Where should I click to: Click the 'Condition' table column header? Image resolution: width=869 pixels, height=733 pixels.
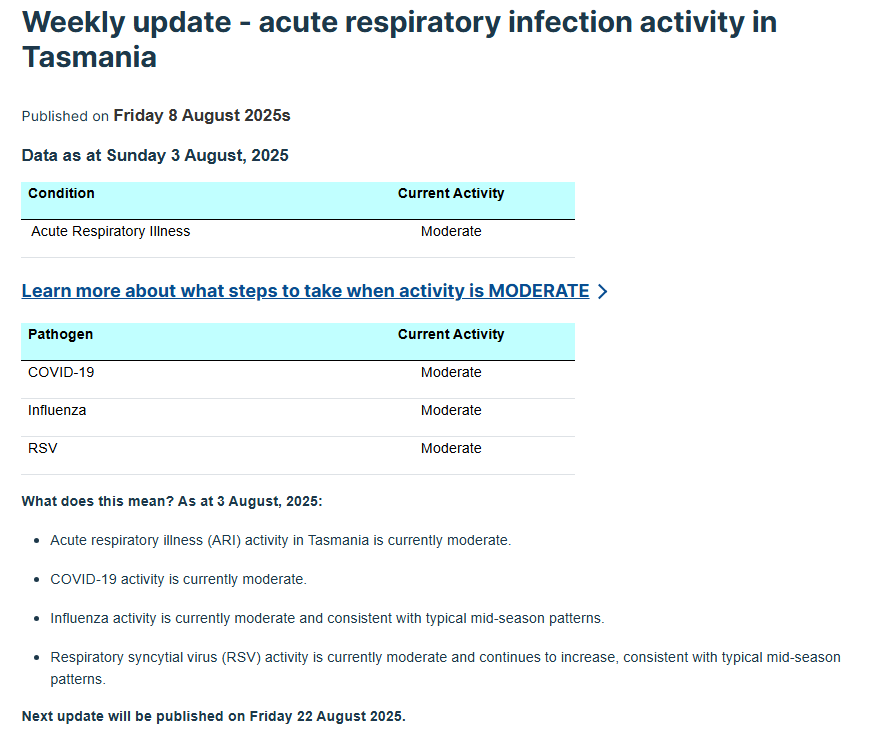pos(61,193)
